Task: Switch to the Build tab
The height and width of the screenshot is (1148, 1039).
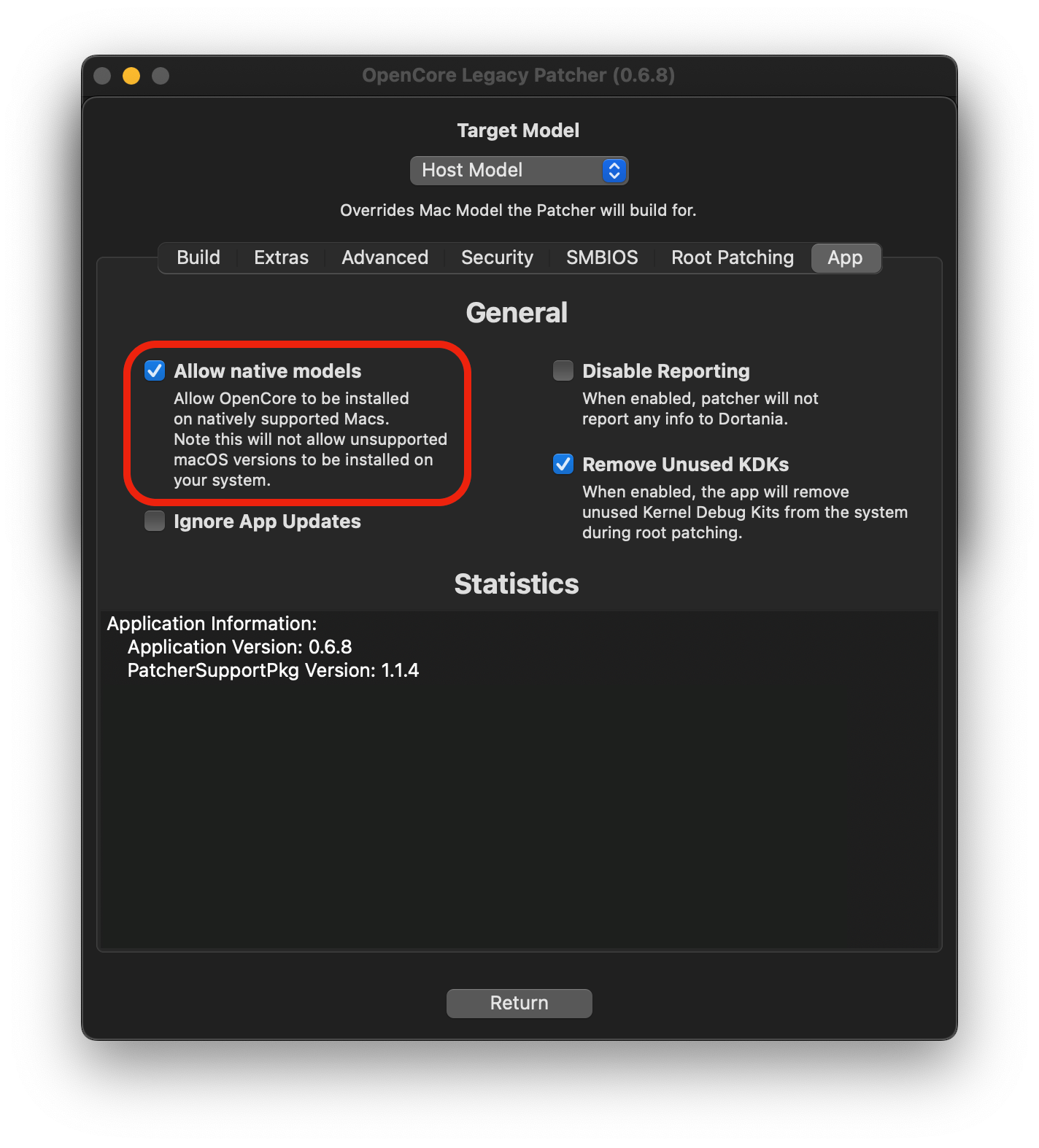Action: click(x=198, y=258)
